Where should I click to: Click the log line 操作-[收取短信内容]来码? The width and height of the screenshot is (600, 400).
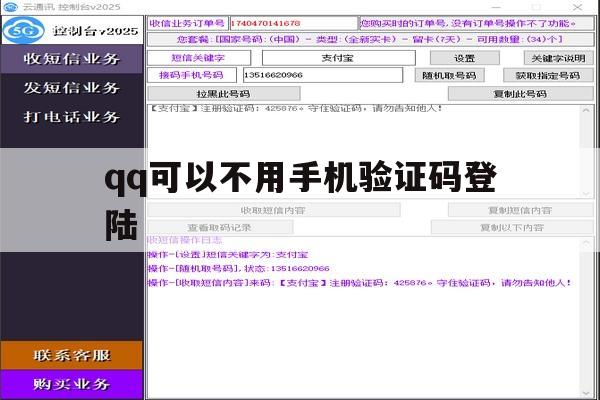coord(359,283)
